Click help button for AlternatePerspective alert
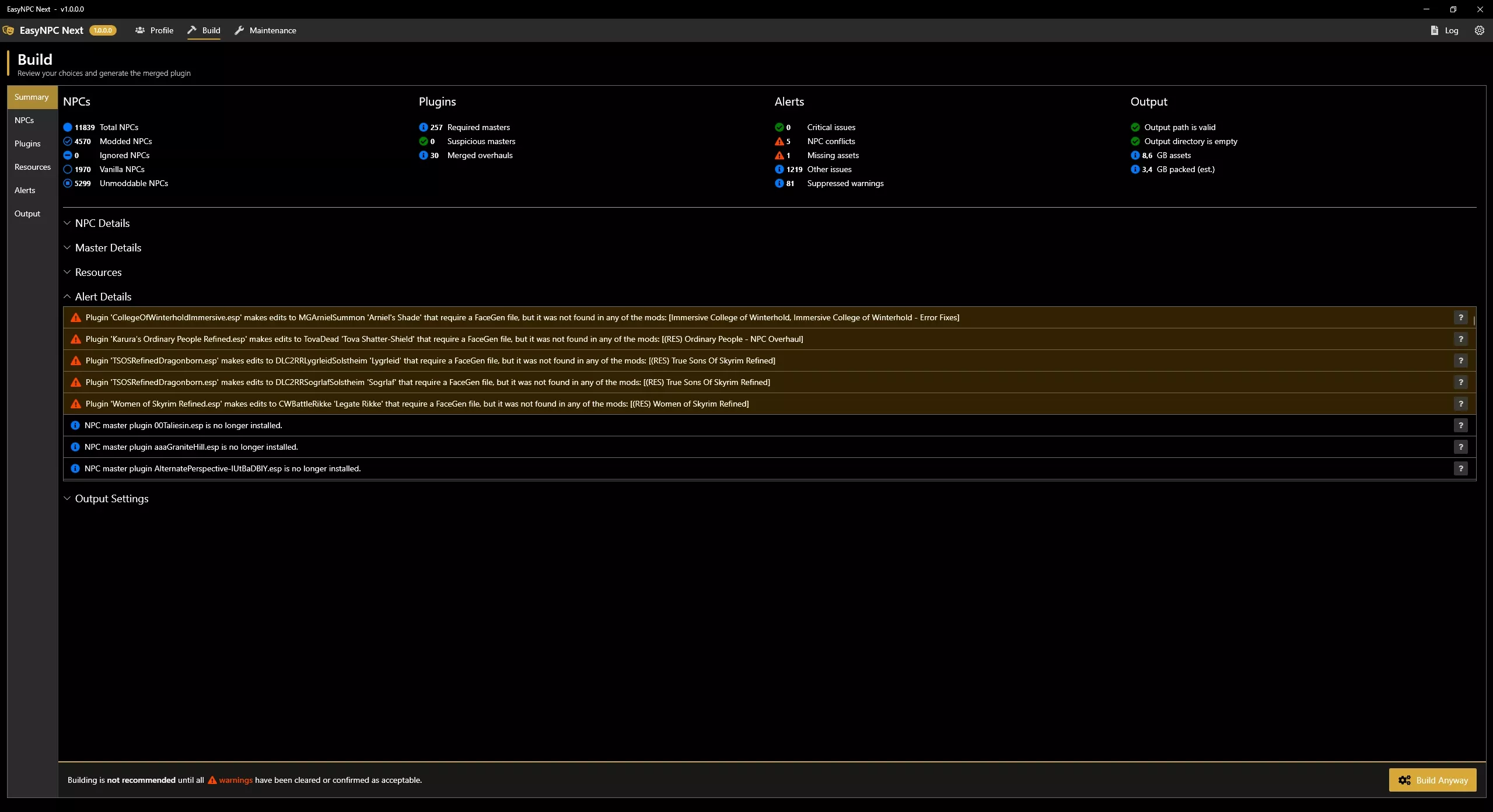Screen dimensions: 1493x812 pyautogui.click(x=1460, y=468)
